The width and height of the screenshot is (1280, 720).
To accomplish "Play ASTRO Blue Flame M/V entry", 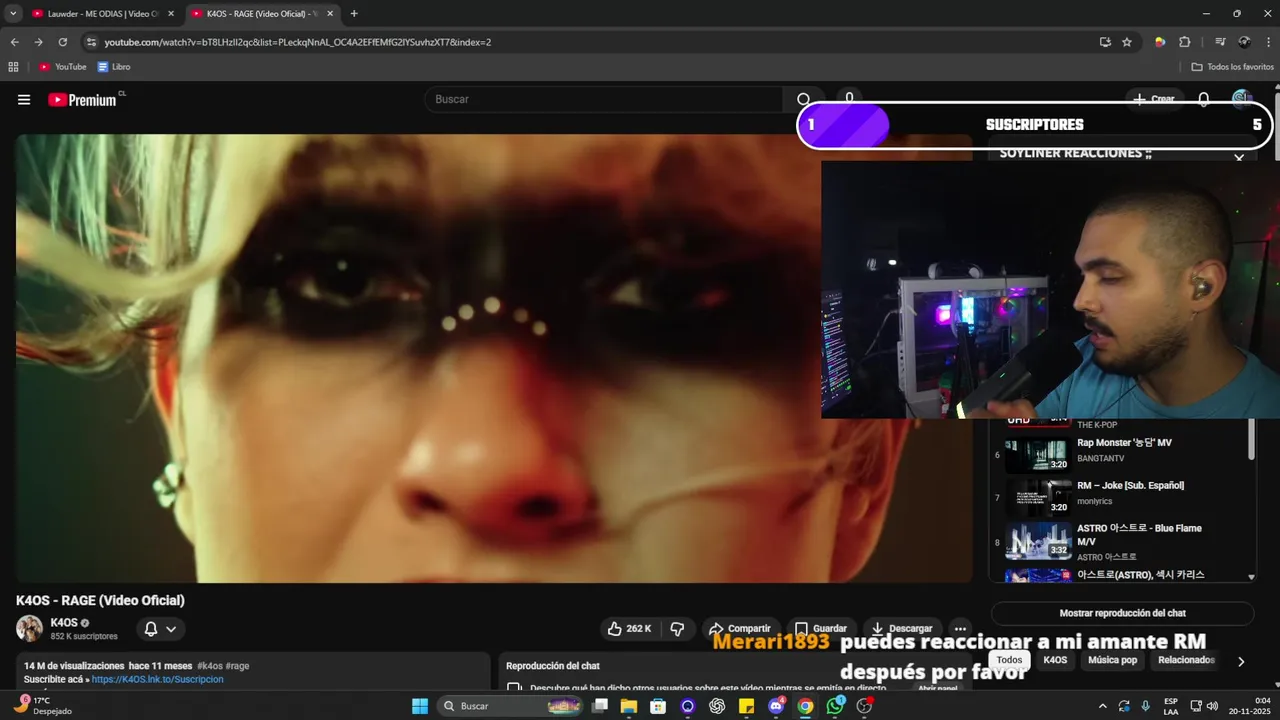I will (1139, 534).
